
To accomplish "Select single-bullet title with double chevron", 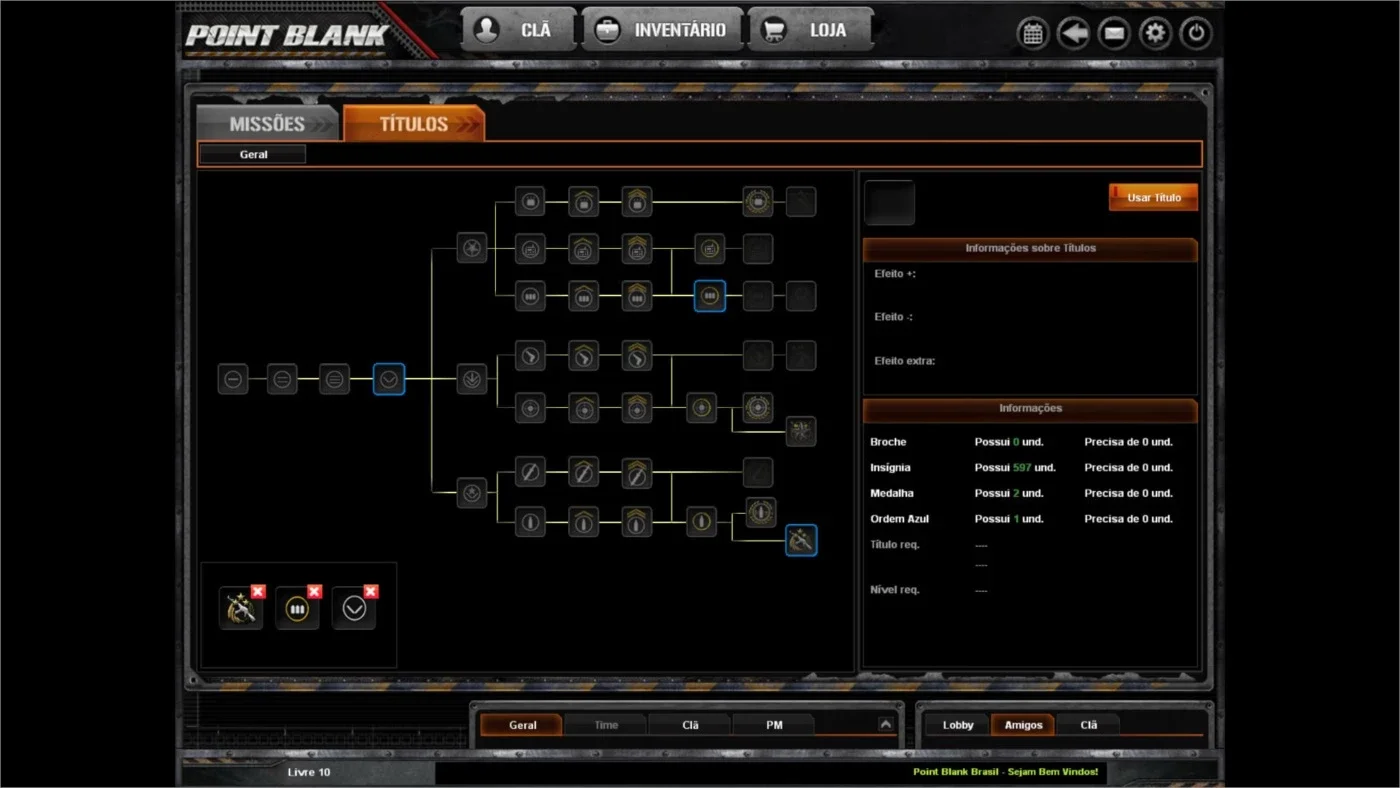I will (637, 521).
